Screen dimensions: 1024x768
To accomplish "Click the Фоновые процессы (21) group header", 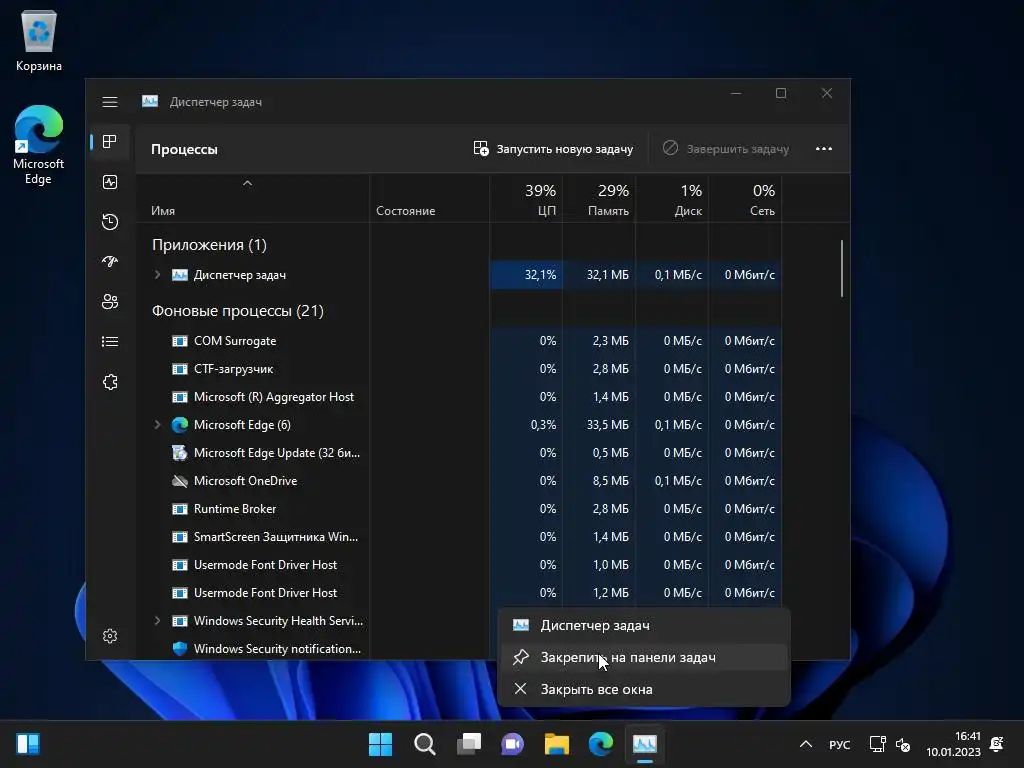I will click(238, 311).
